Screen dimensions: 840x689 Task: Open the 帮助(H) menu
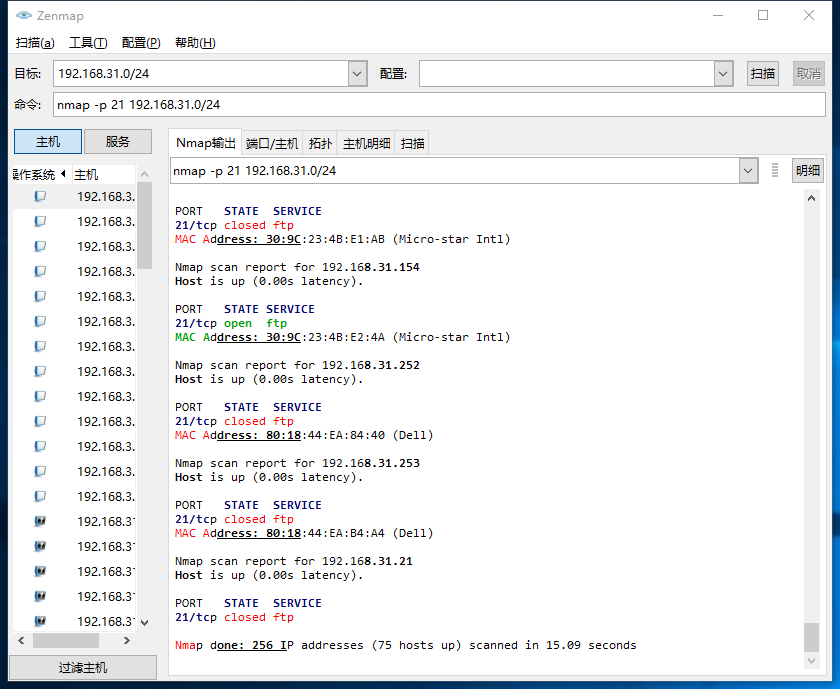click(x=195, y=43)
